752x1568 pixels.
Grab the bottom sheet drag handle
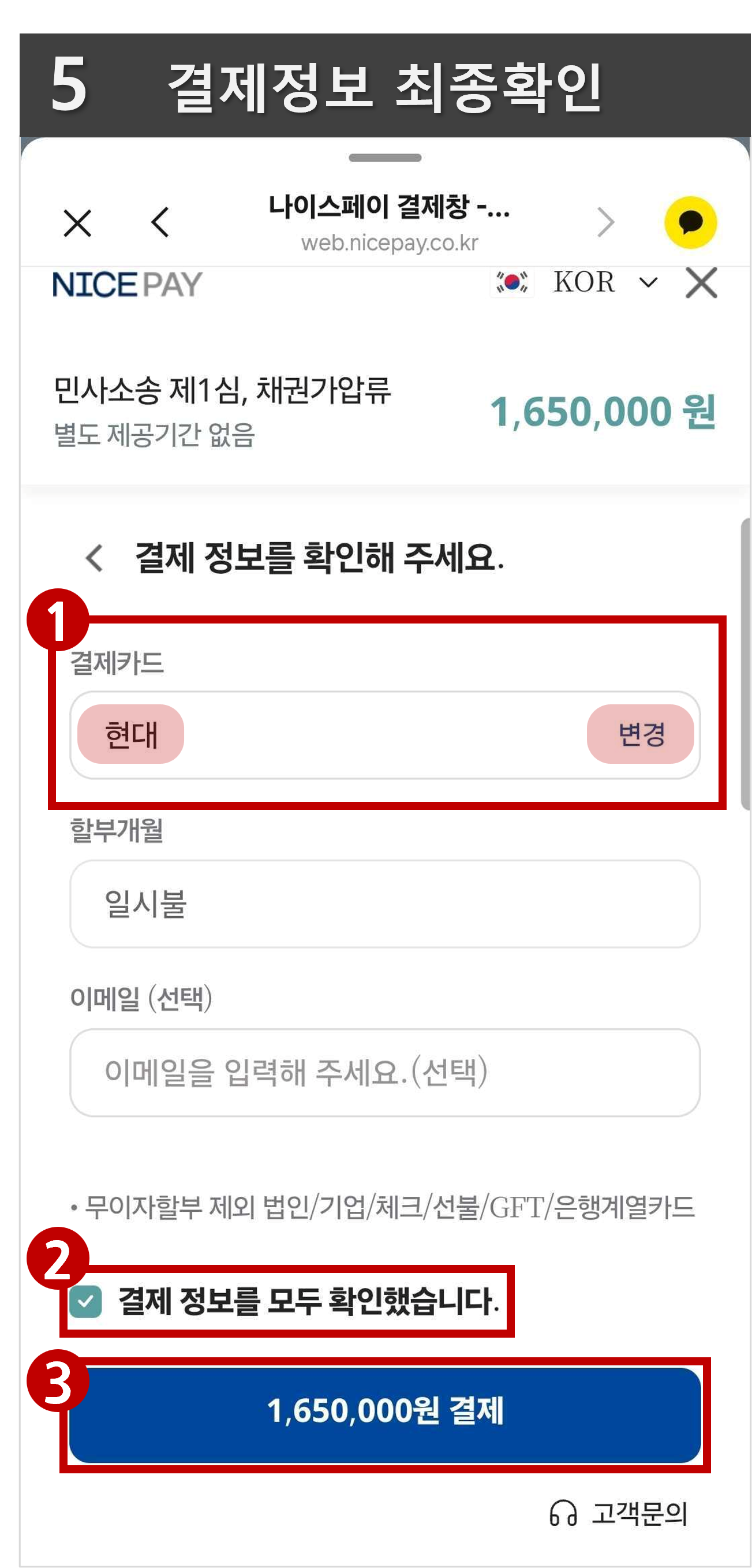(384, 158)
